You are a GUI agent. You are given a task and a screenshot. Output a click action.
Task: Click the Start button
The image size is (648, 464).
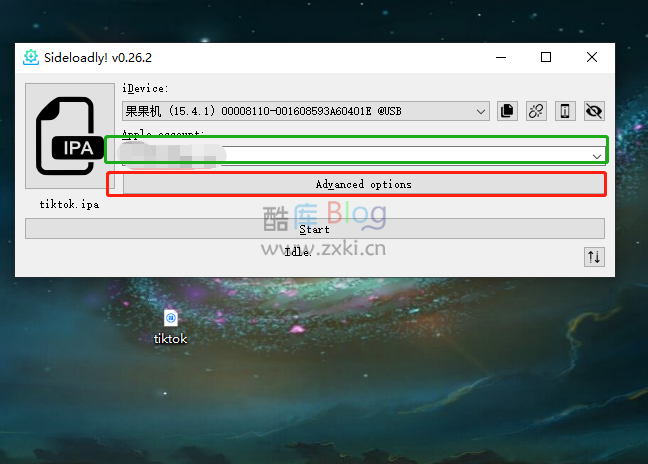point(315,229)
